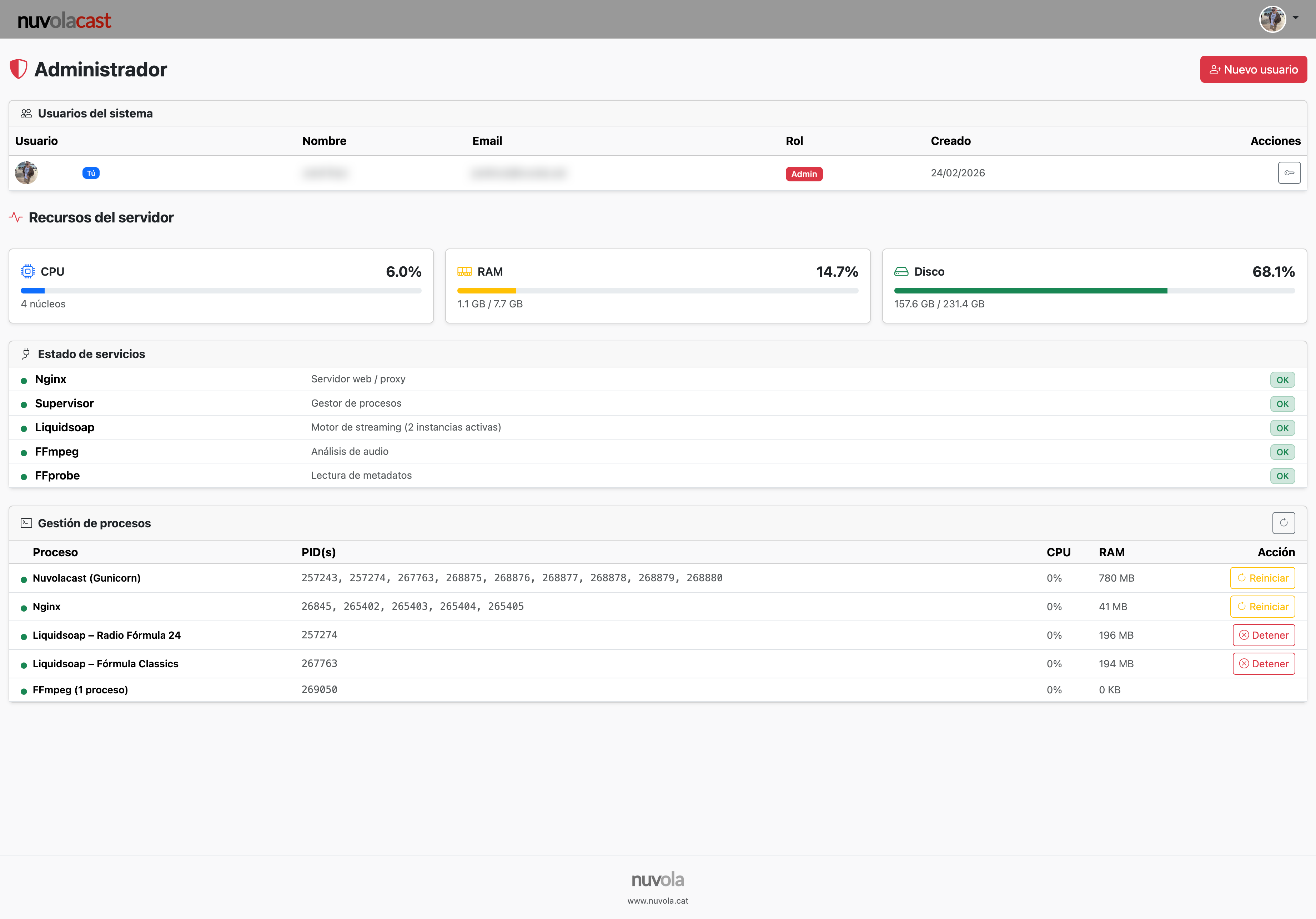Click the plug icon beside Estado de servicios
This screenshot has width=1316, height=919.
26,354
